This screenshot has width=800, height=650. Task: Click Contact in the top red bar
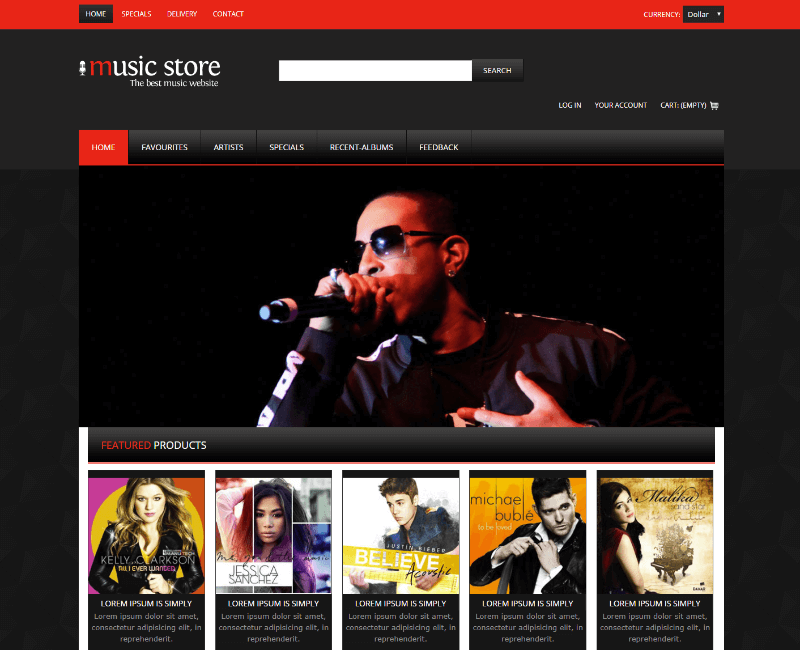click(228, 14)
